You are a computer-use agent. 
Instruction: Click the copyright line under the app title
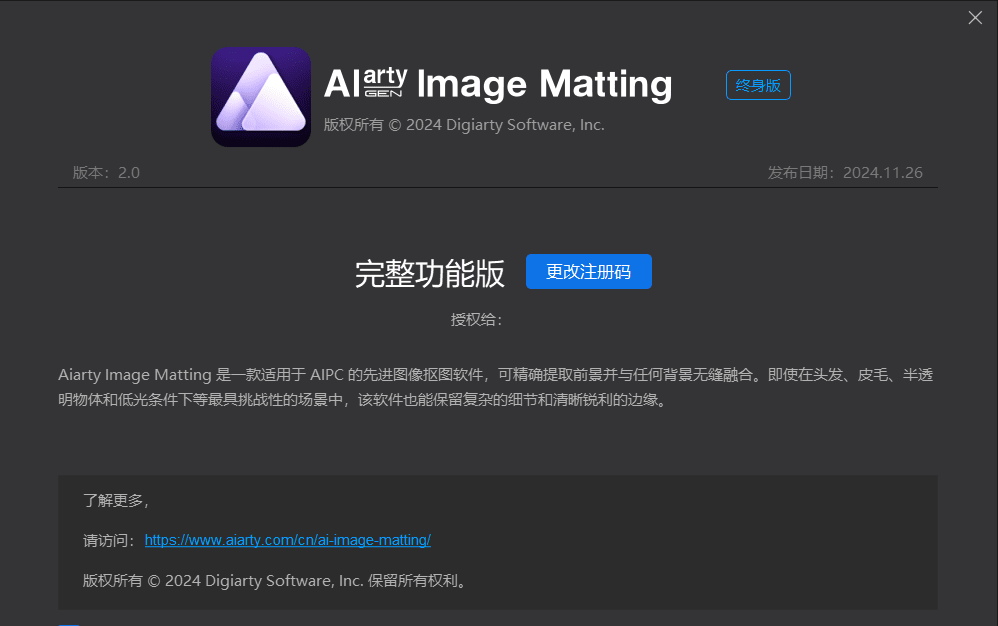click(464, 125)
